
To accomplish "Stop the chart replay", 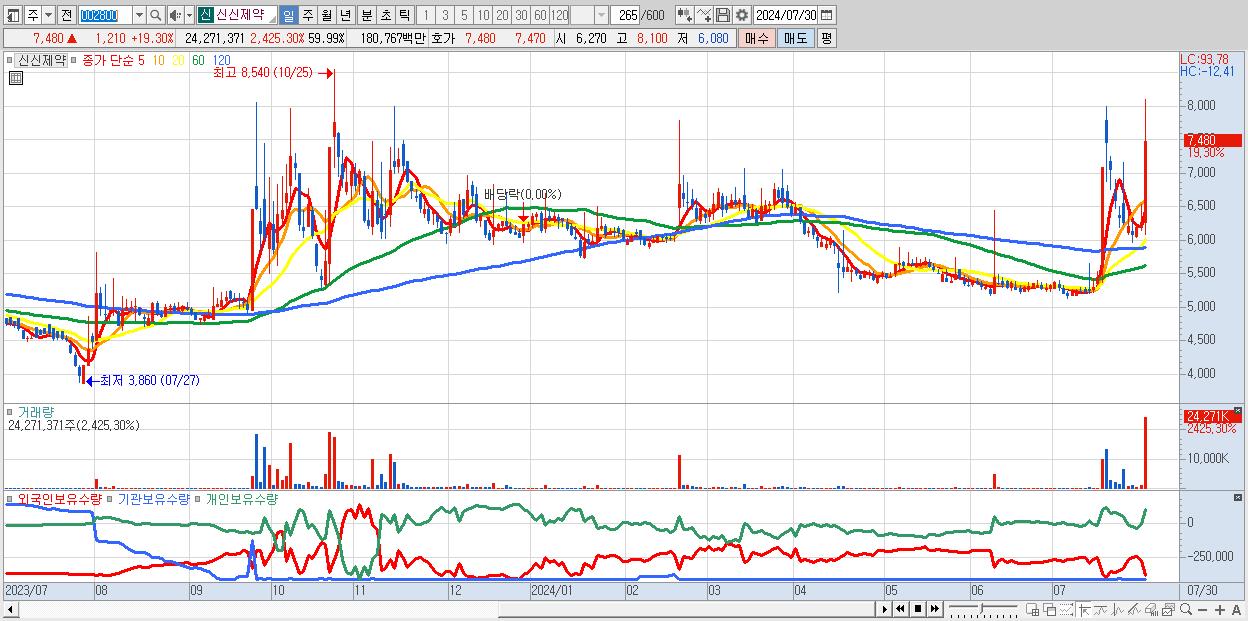I will [x=918, y=609].
